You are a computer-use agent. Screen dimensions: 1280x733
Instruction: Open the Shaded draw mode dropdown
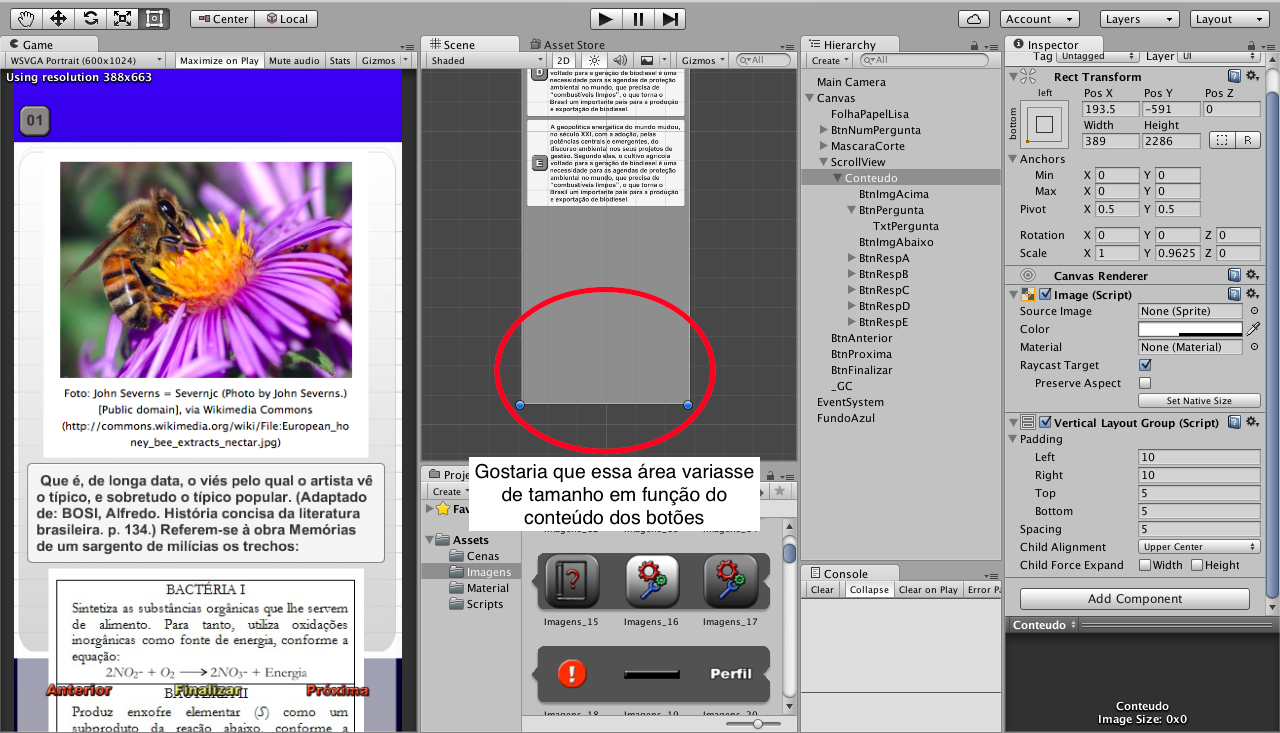487,61
